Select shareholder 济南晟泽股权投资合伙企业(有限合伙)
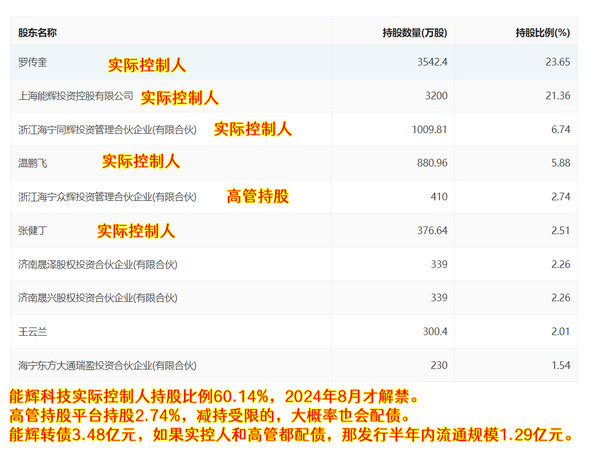This screenshot has height=453, width=600. click(x=98, y=264)
